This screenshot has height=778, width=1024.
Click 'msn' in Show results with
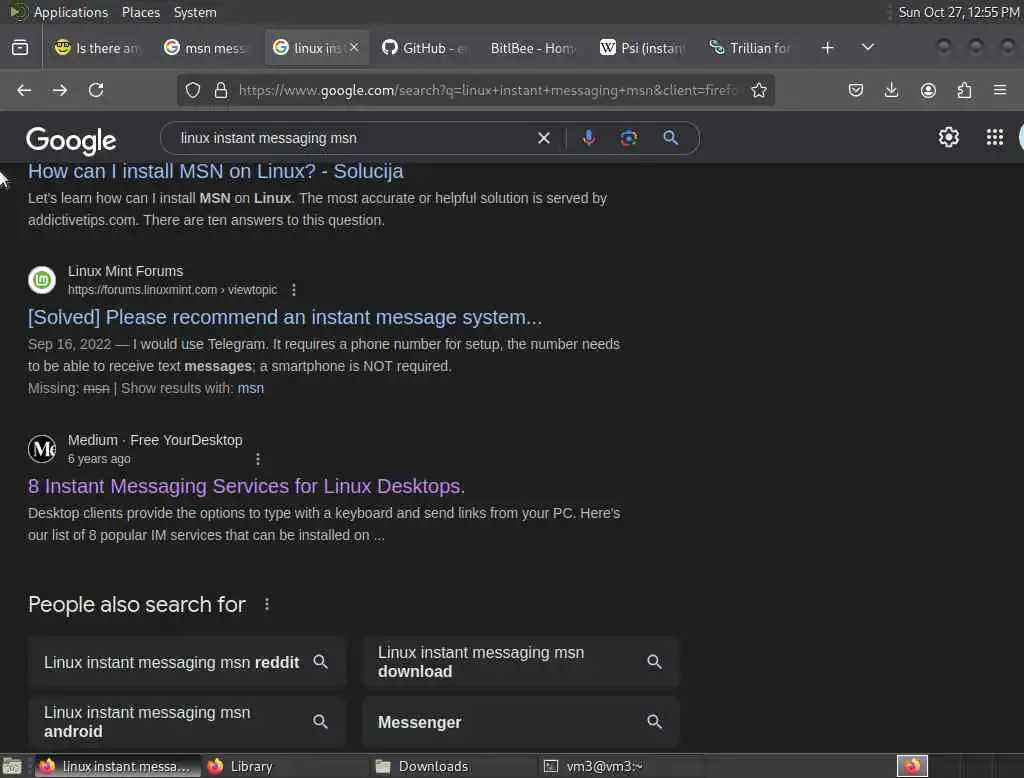point(251,388)
